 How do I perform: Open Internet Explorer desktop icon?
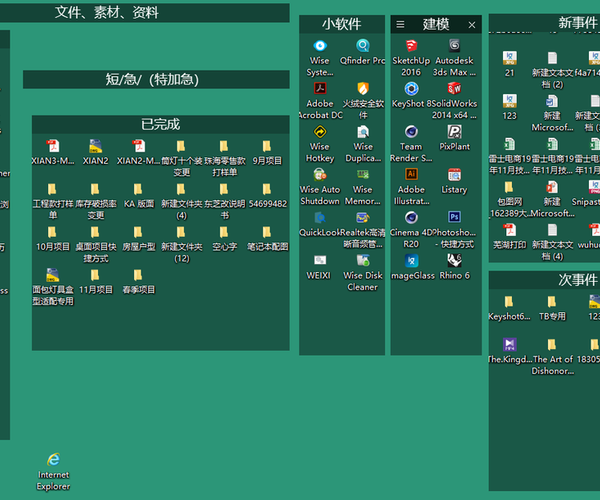53,459
